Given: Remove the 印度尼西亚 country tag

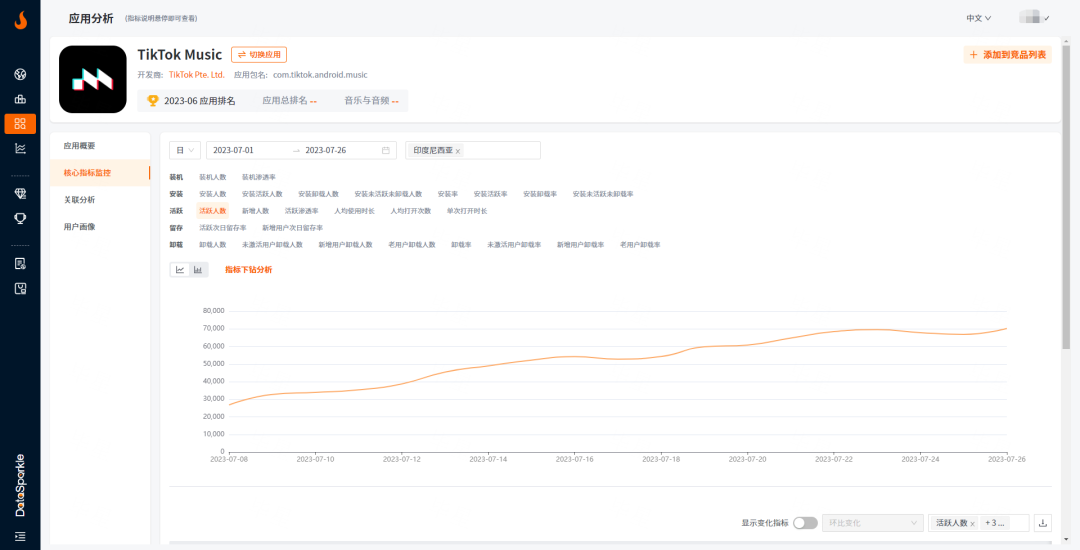Looking at the screenshot, I should 458,151.
